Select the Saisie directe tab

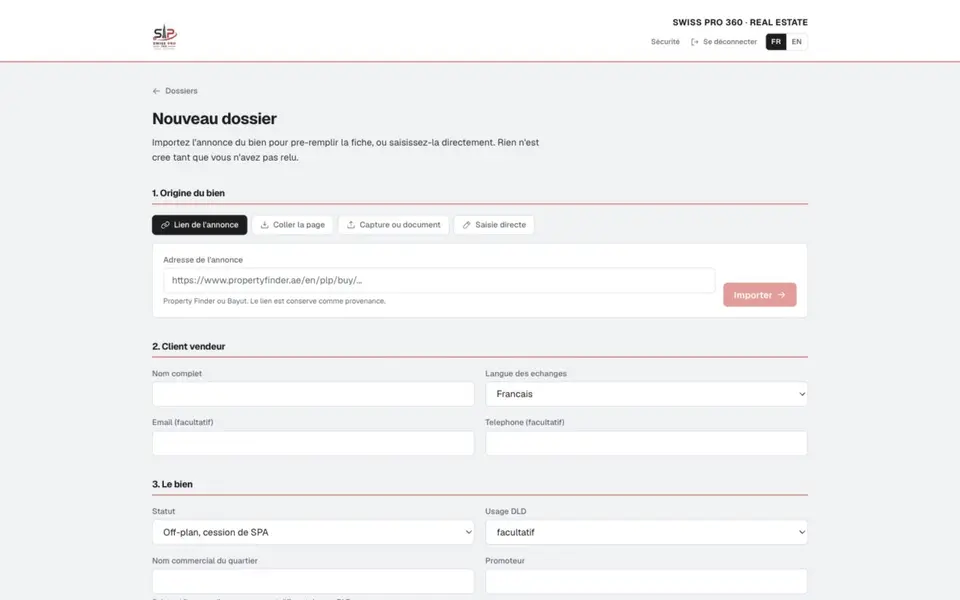click(x=494, y=225)
